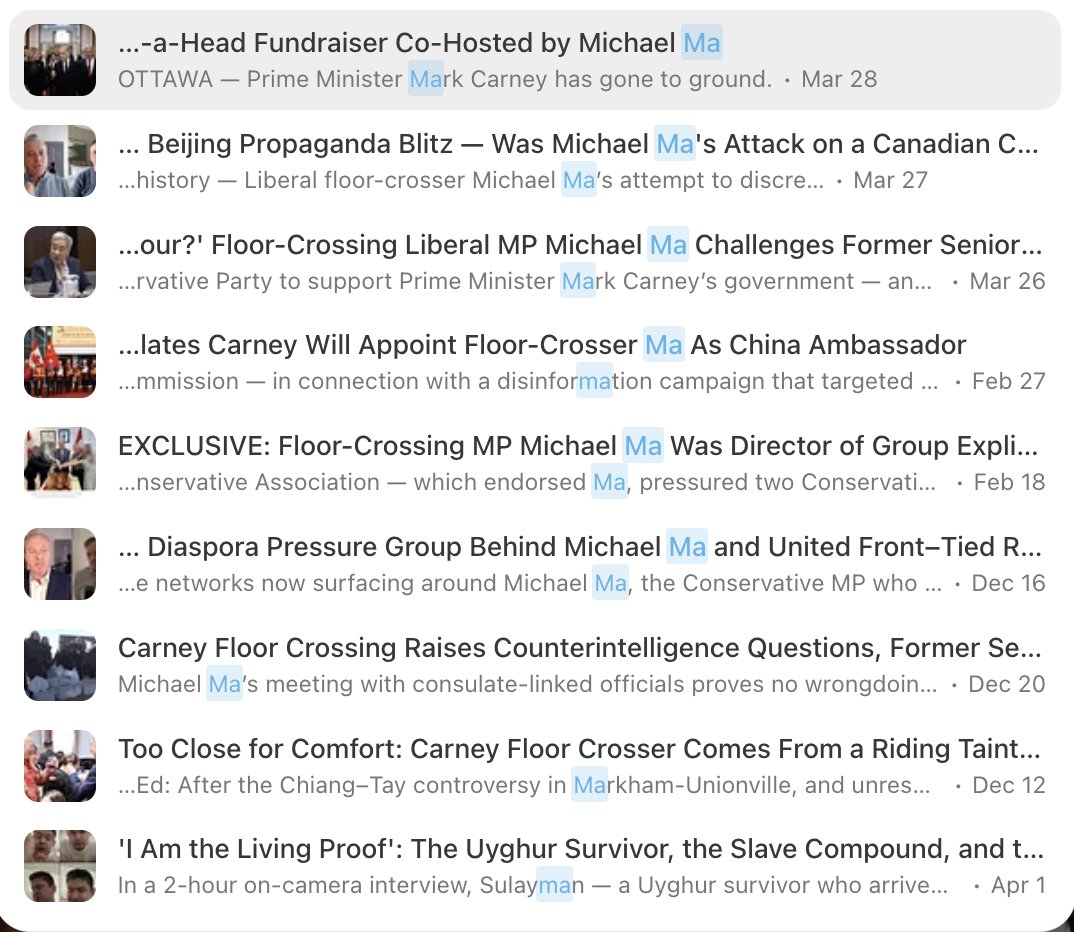
Task: Click the 'Feb 27' date label
Action: click(x=1009, y=381)
